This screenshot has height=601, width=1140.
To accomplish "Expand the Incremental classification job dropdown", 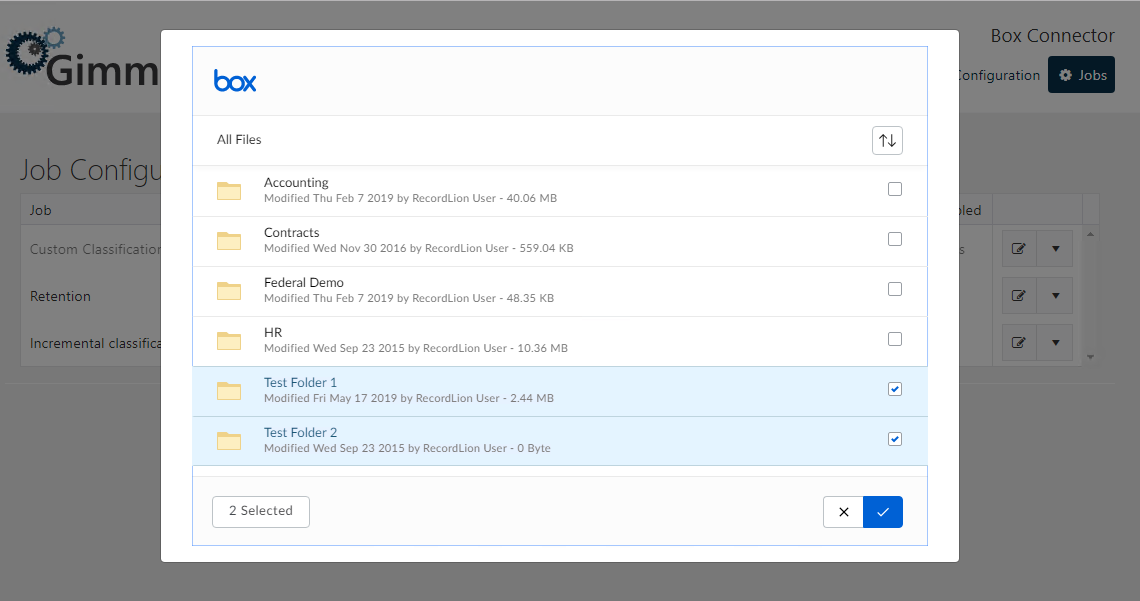I will pos(1055,343).
